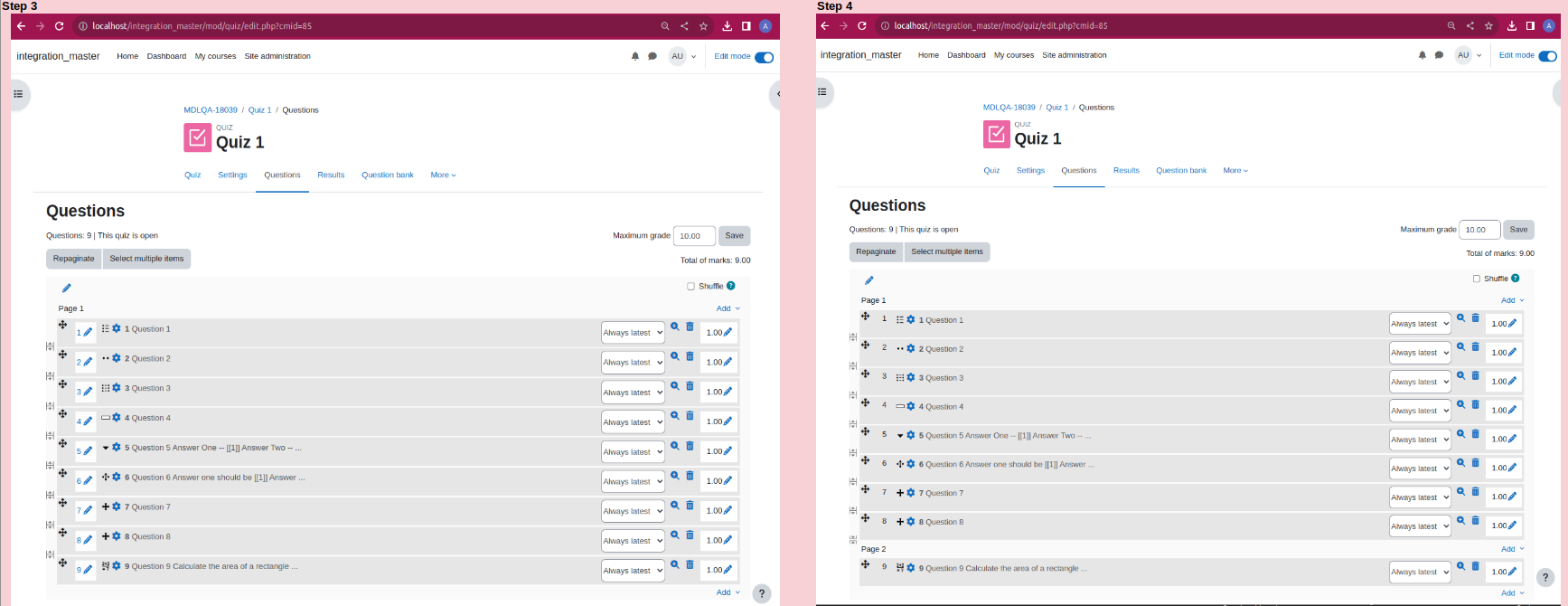Switch to Settings tab in Step 3

pos(232,175)
